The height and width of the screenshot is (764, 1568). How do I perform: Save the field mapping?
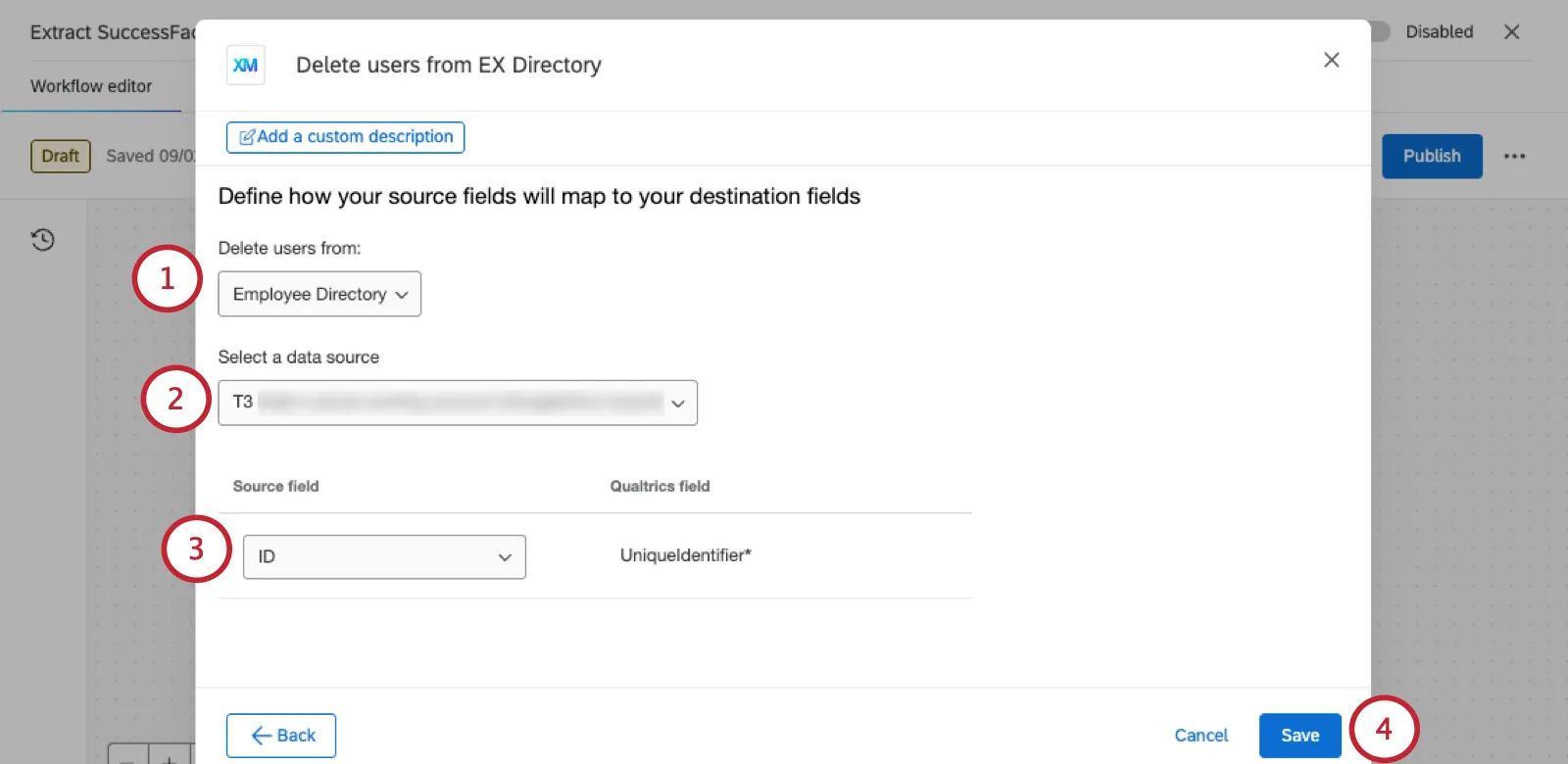pos(1300,736)
